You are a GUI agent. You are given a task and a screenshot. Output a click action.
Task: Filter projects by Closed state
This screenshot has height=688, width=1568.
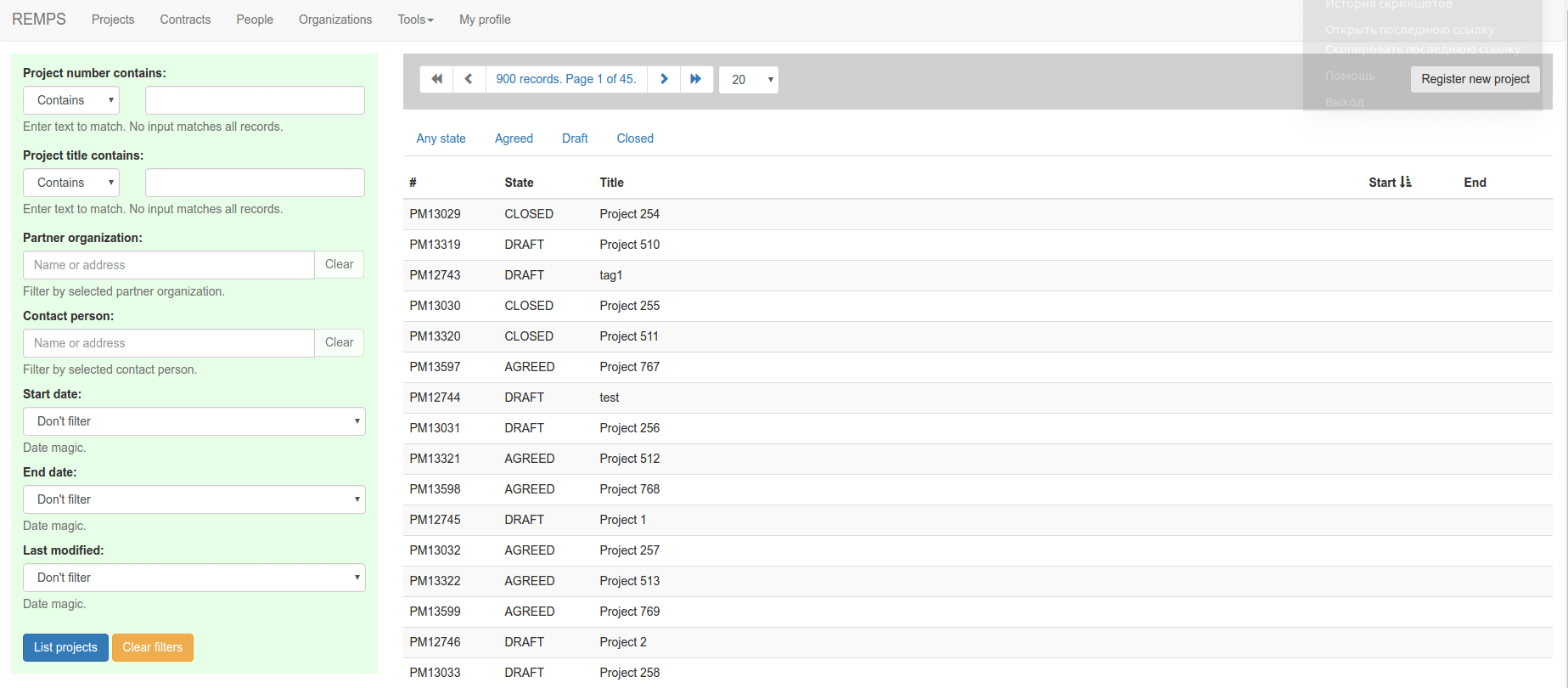[x=635, y=138]
